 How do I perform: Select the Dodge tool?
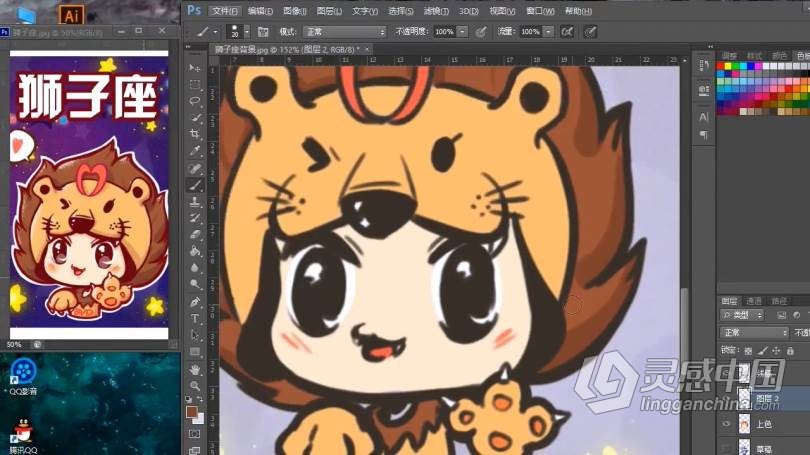coord(195,284)
